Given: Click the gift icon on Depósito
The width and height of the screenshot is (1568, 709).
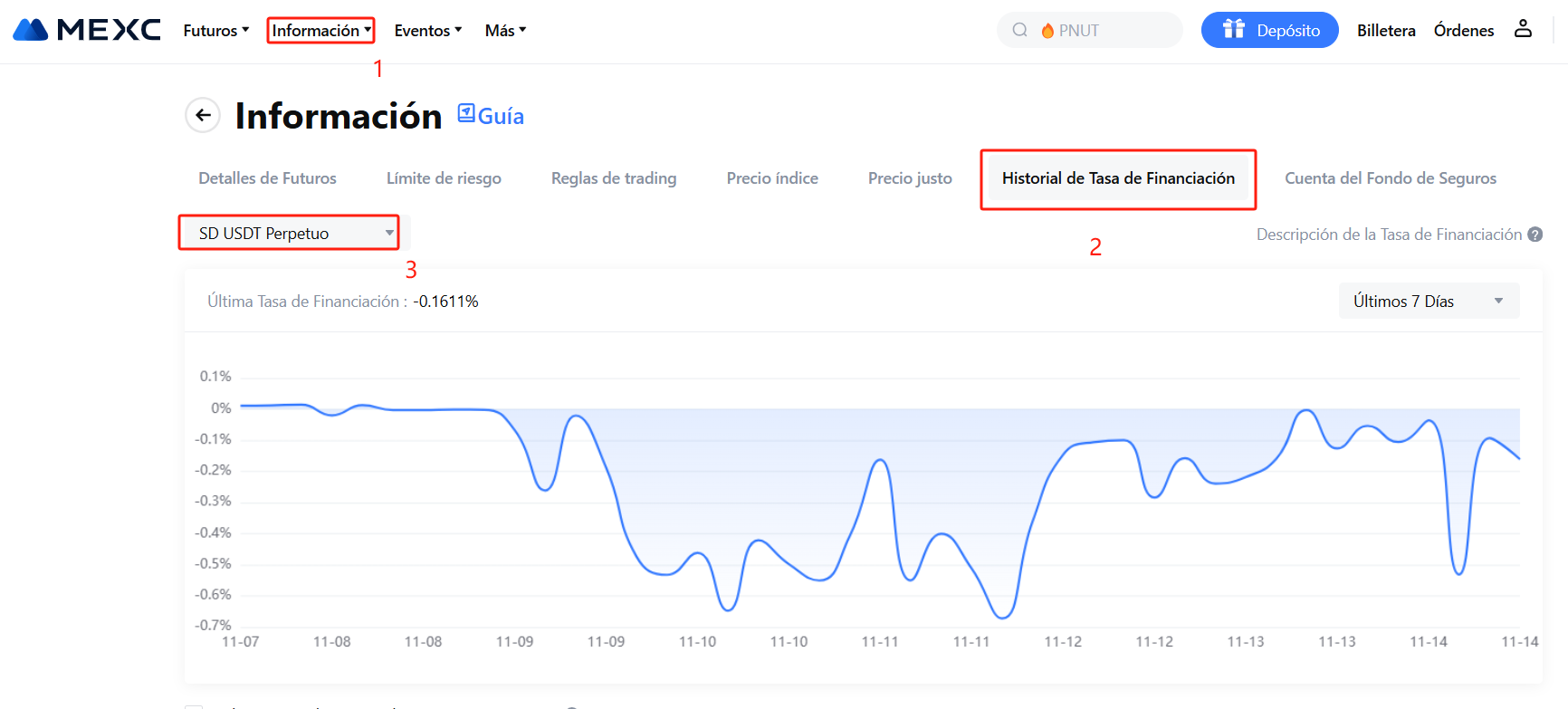Looking at the screenshot, I should coord(1233,29).
